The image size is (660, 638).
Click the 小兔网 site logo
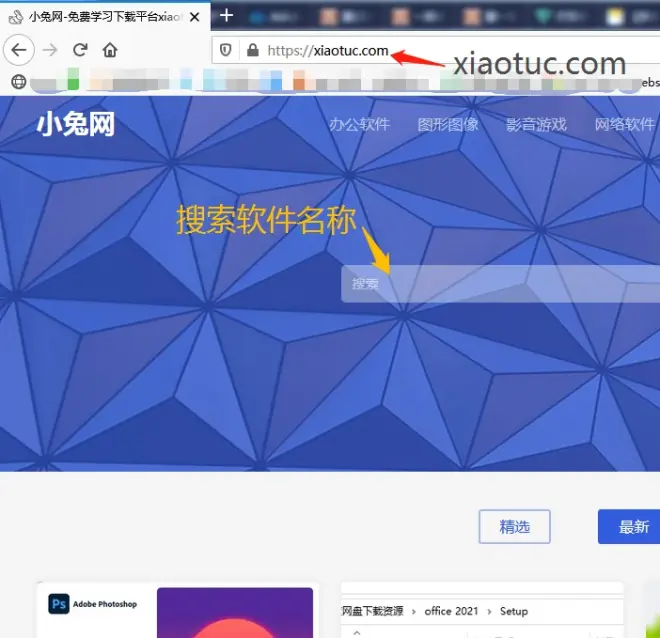point(76,125)
